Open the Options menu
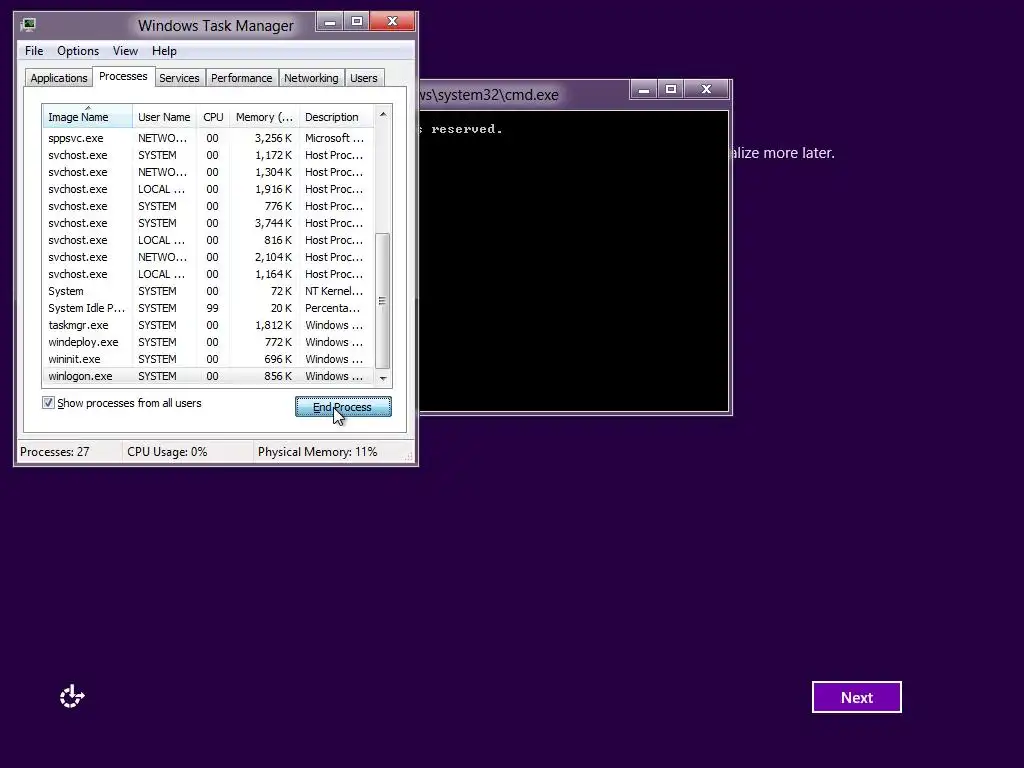The width and height of the screenshot is (1024, 768). tap(78, 51)
